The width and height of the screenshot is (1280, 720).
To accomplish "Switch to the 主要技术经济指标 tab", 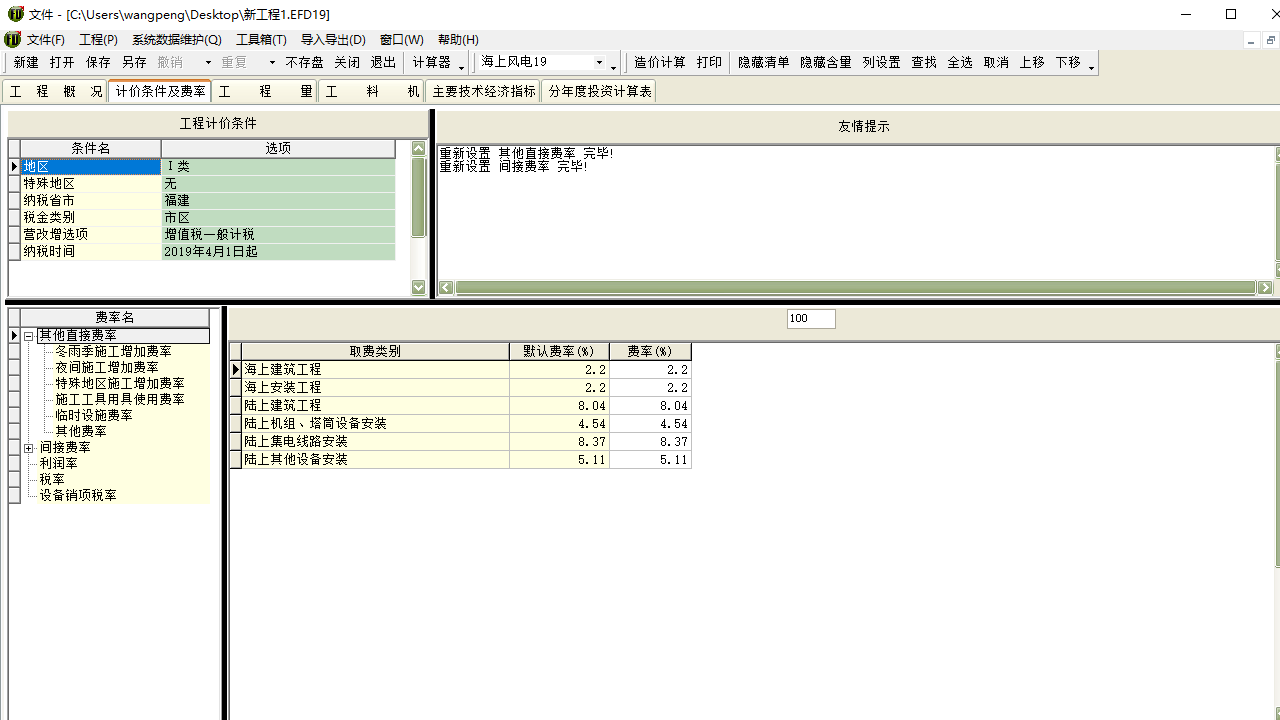I will click(x=484, y=91).
